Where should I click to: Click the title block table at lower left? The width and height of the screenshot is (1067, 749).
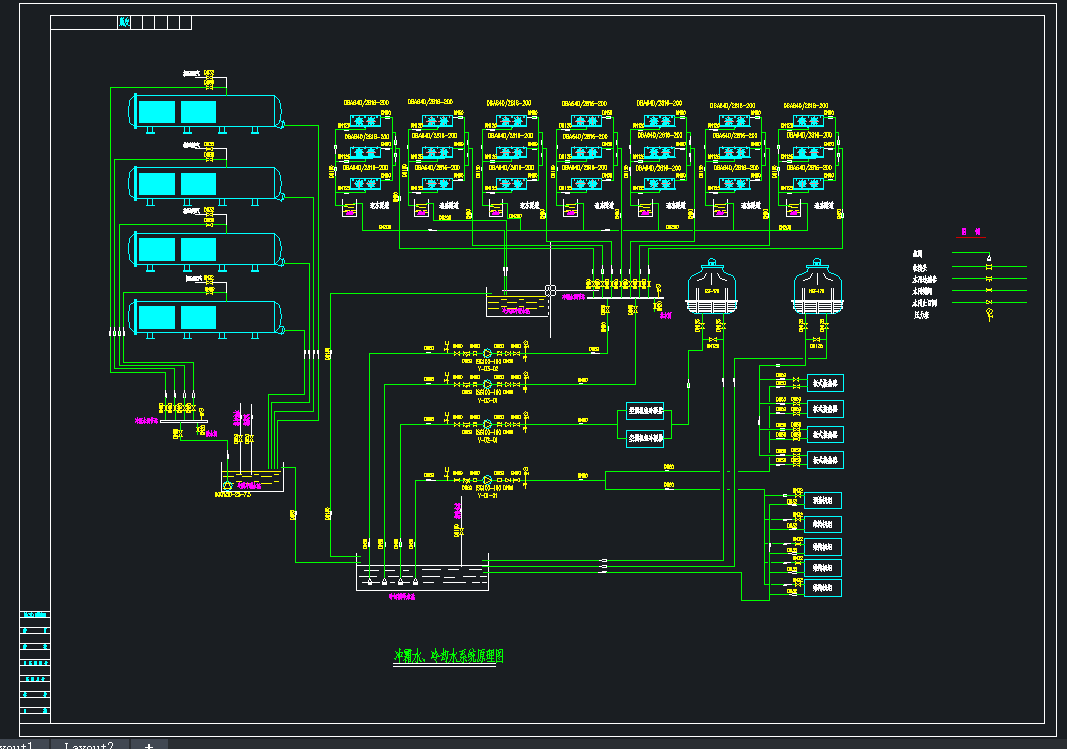(x=35, y=666)
